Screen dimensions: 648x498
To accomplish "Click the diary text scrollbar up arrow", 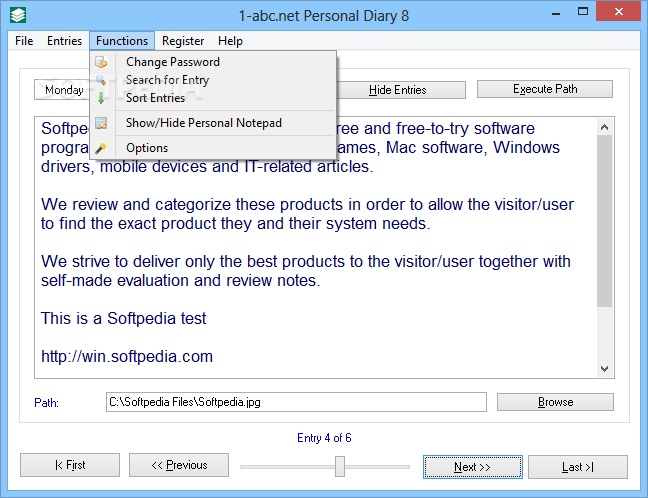I will pos(604,127).
